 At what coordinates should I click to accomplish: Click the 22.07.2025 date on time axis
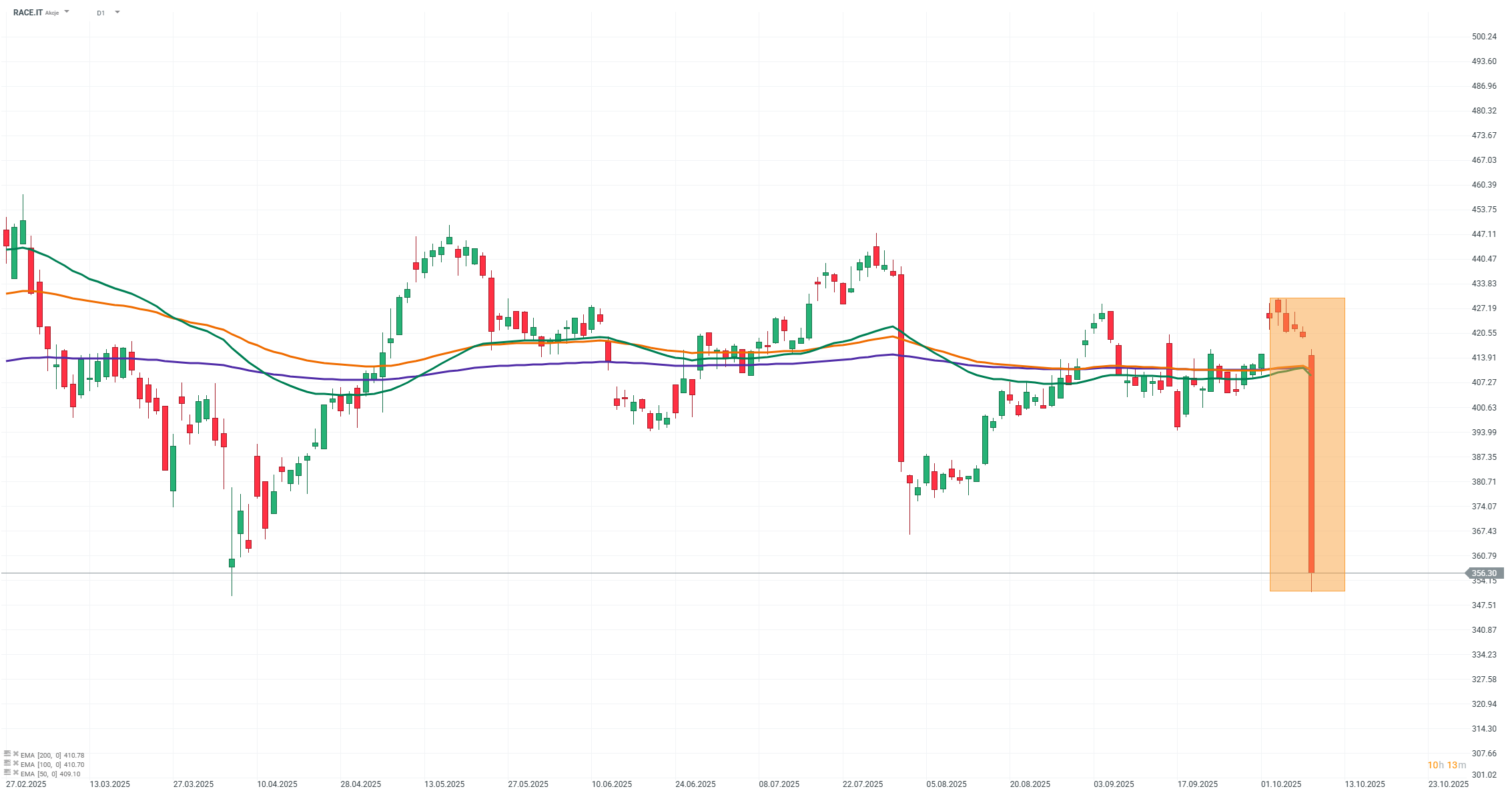pyautogui.click(x=863, y=784)
